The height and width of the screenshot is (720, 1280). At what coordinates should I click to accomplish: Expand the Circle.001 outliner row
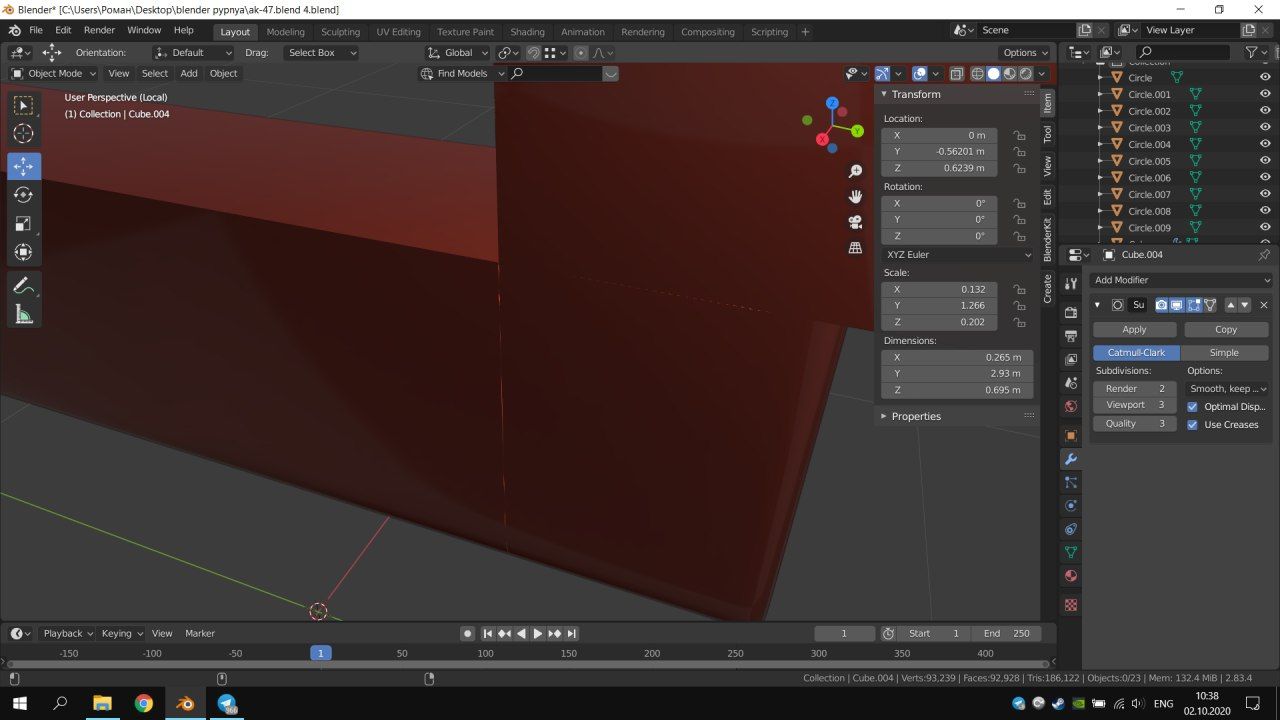coord(1101,95)
